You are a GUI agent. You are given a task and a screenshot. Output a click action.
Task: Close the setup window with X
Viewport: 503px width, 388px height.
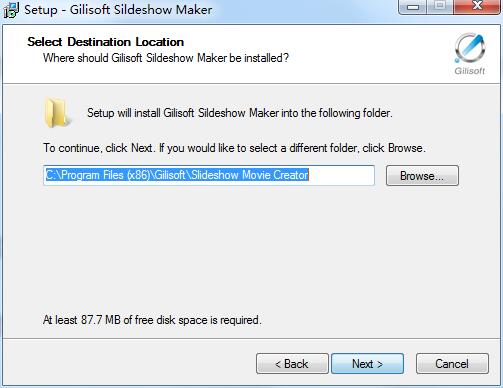tap(477, 6)
